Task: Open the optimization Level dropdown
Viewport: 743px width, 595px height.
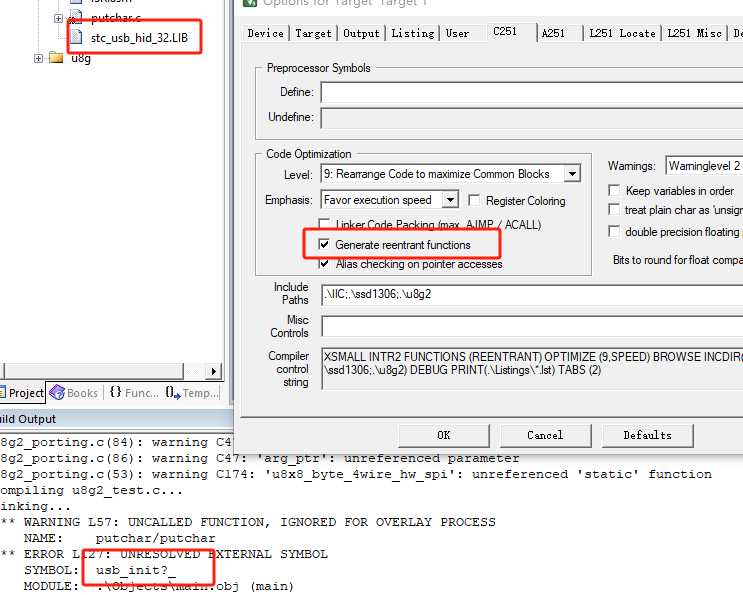Action: (x=572, y=174)
